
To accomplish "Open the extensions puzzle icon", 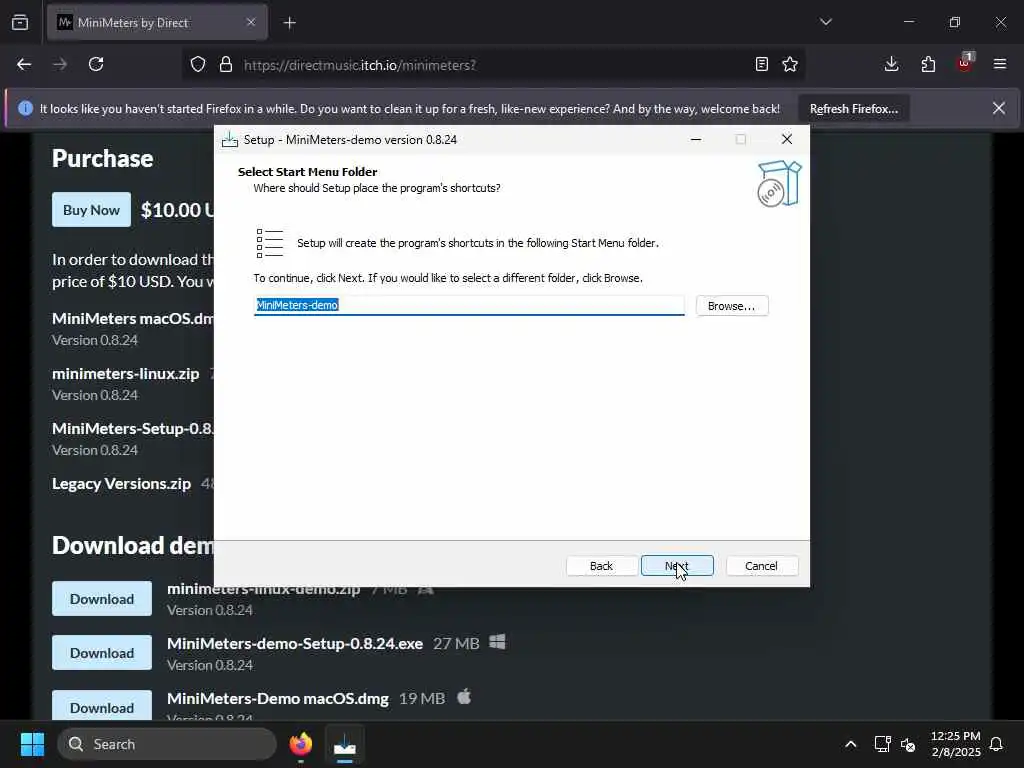I will pos(928,64).
